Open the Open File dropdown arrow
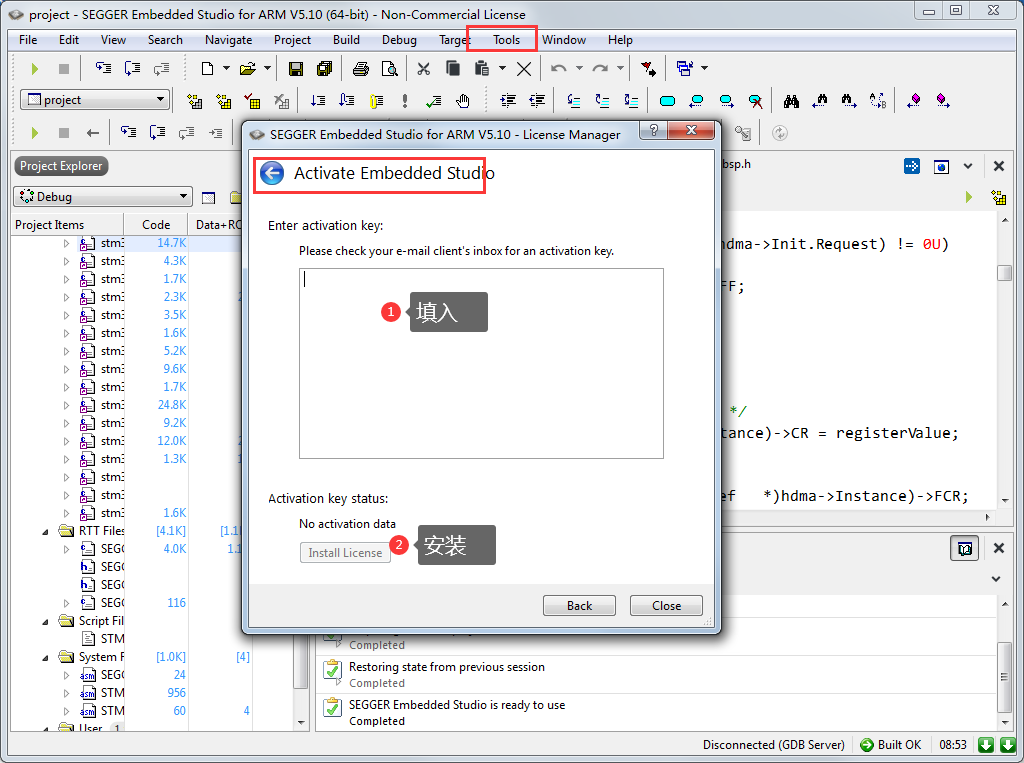Viewport: 1024px width, 763px height. 267,68
